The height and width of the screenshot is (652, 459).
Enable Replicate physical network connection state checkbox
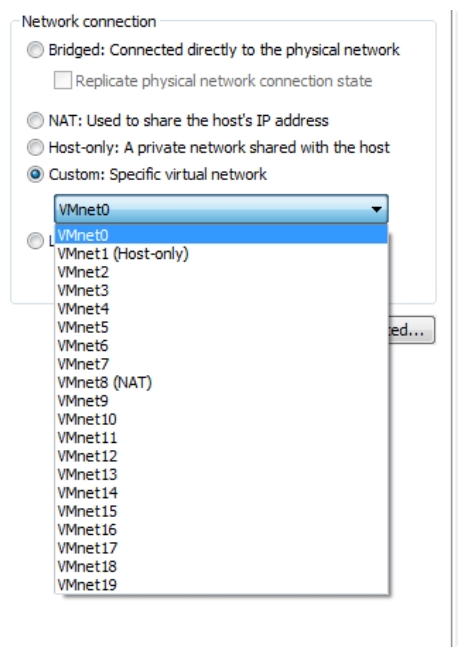tap(63, 80)
